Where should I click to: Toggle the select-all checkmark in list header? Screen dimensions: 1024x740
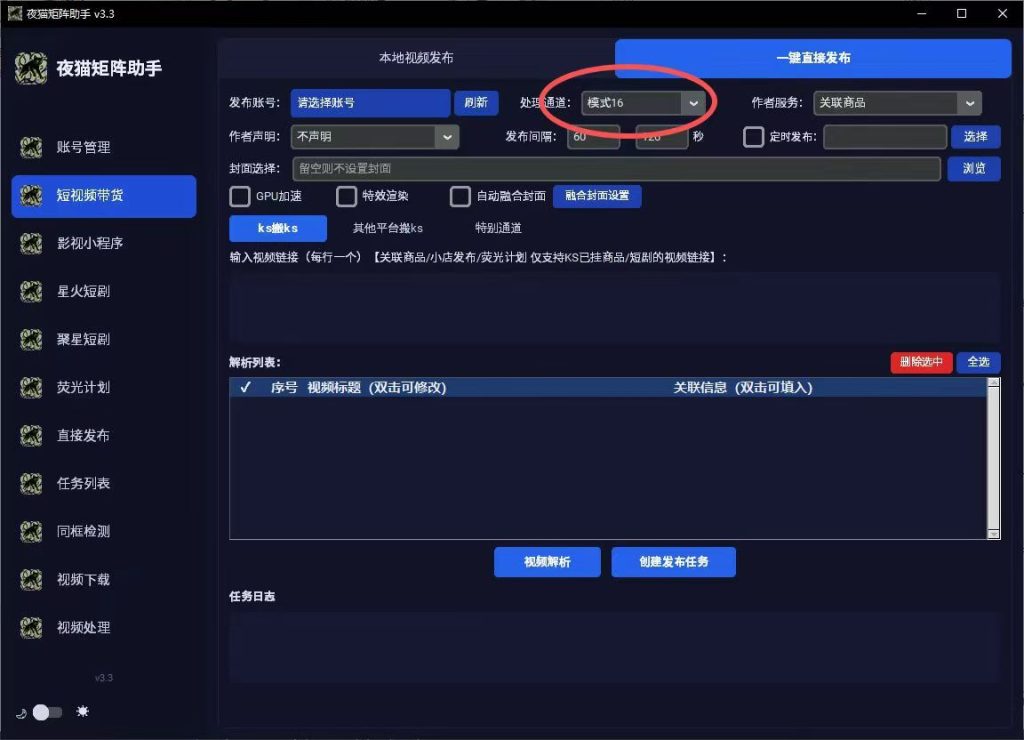pos(246,387)
